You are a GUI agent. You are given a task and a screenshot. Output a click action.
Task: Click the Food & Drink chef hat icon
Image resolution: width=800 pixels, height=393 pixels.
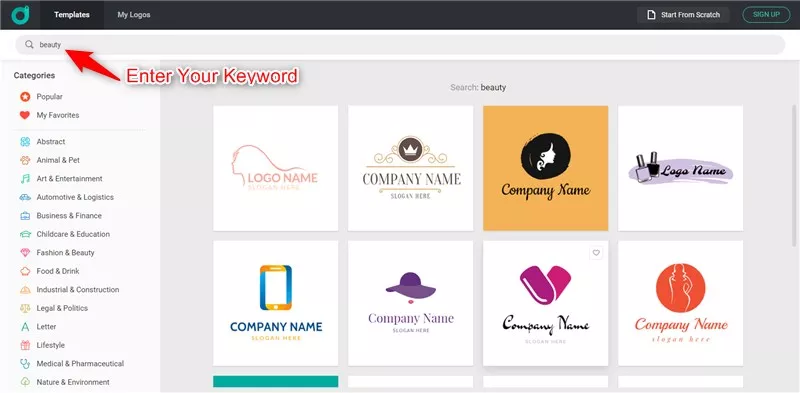point(25,271)
